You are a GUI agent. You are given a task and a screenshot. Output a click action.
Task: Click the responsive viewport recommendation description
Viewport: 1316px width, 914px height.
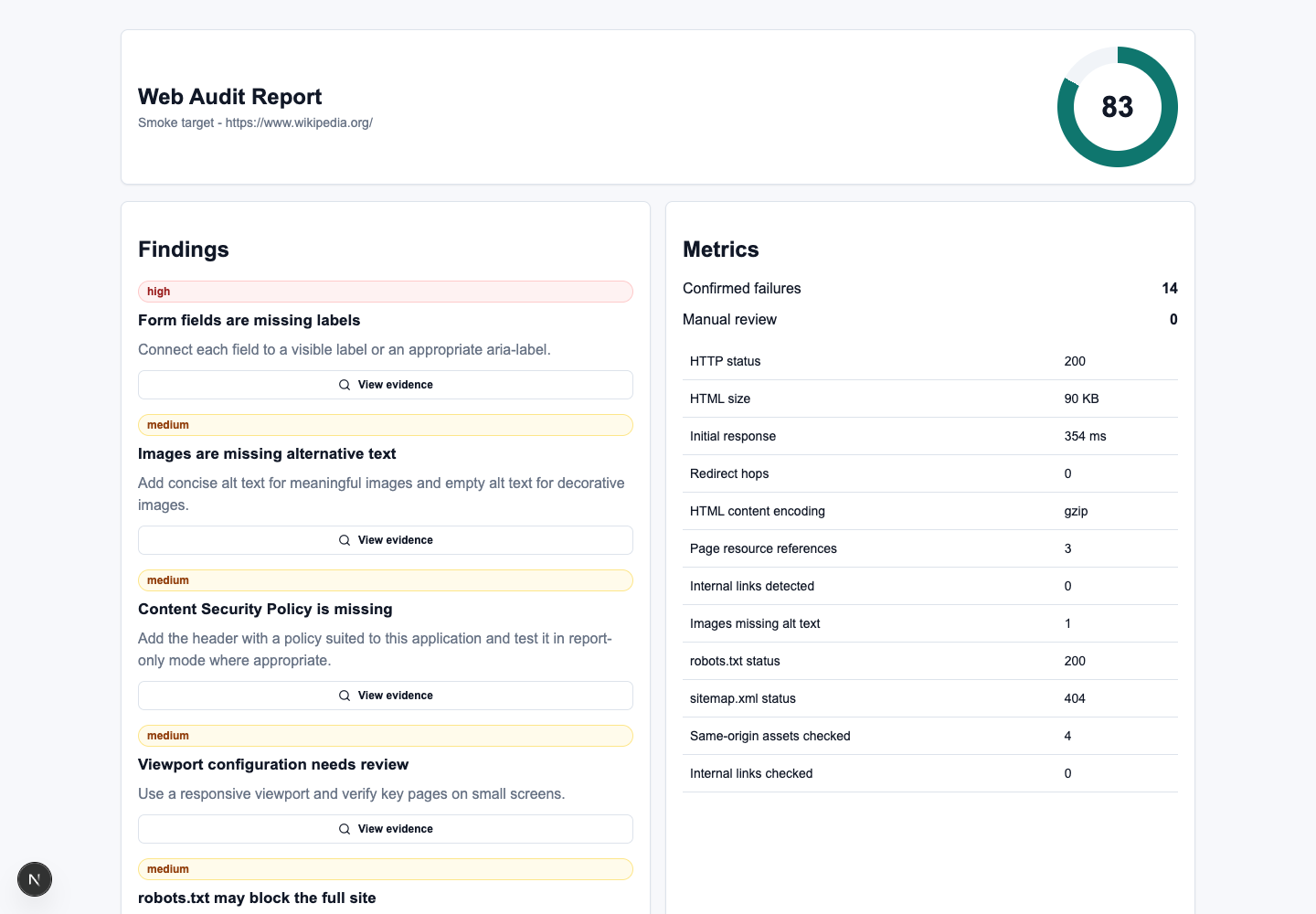point(352,793)
